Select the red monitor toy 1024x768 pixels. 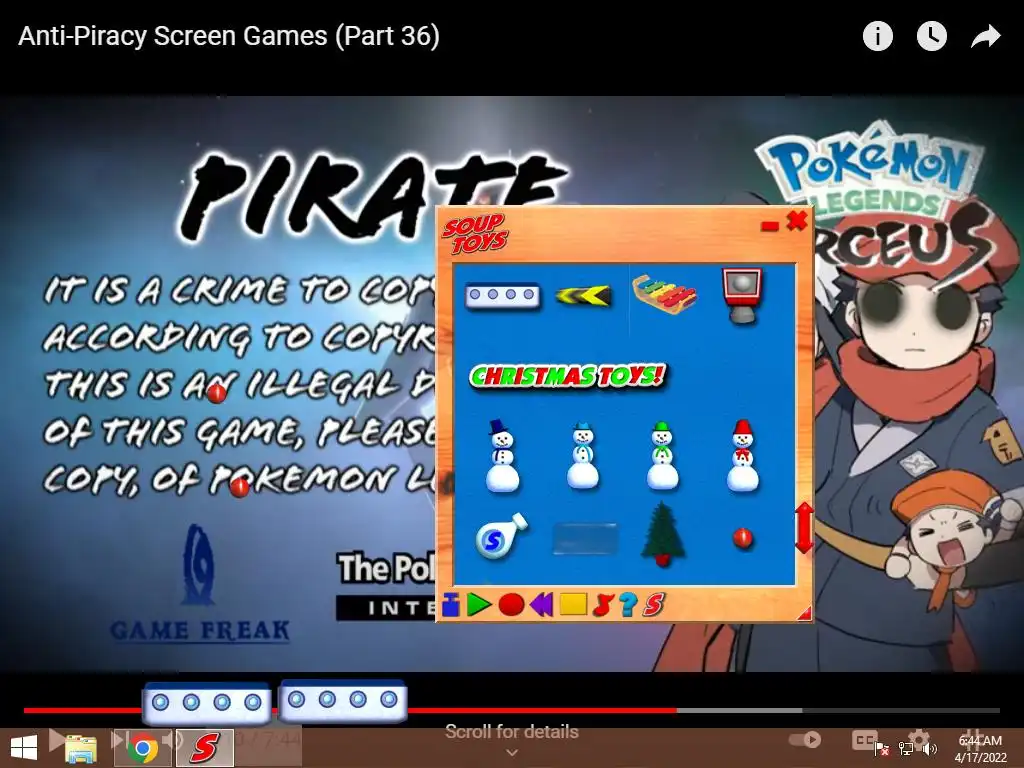[x=743, y=295]
